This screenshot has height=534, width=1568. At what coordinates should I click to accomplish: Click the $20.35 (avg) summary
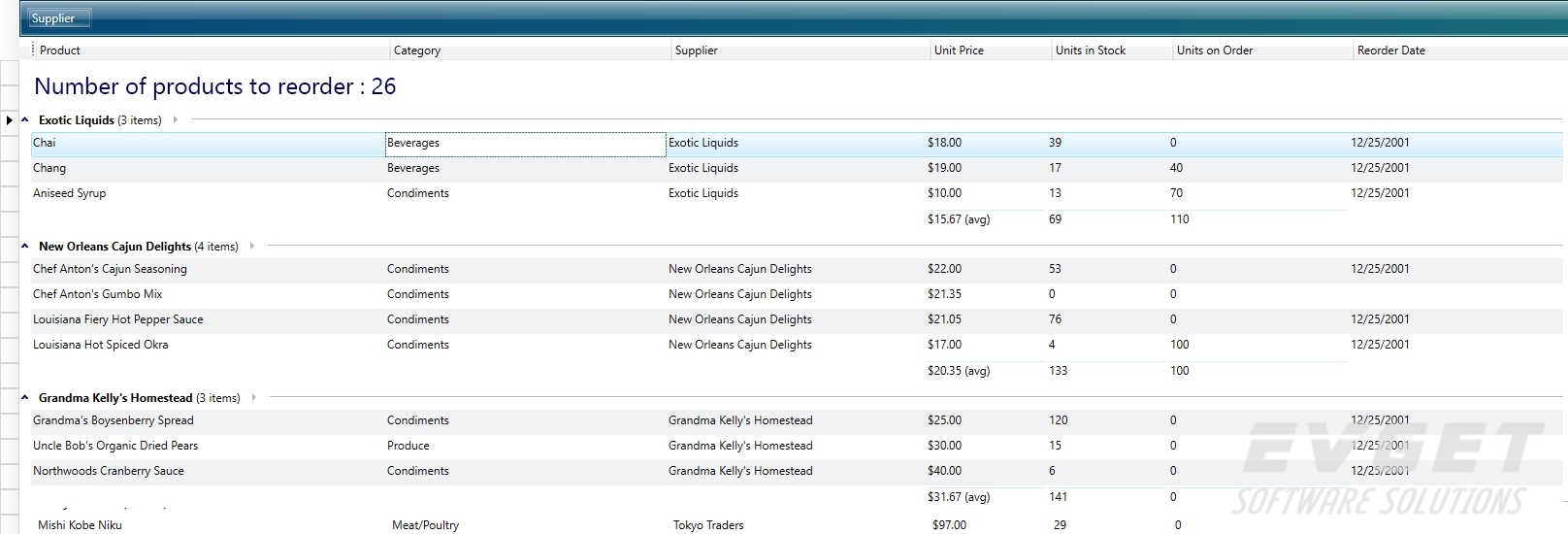coord(959,371)
